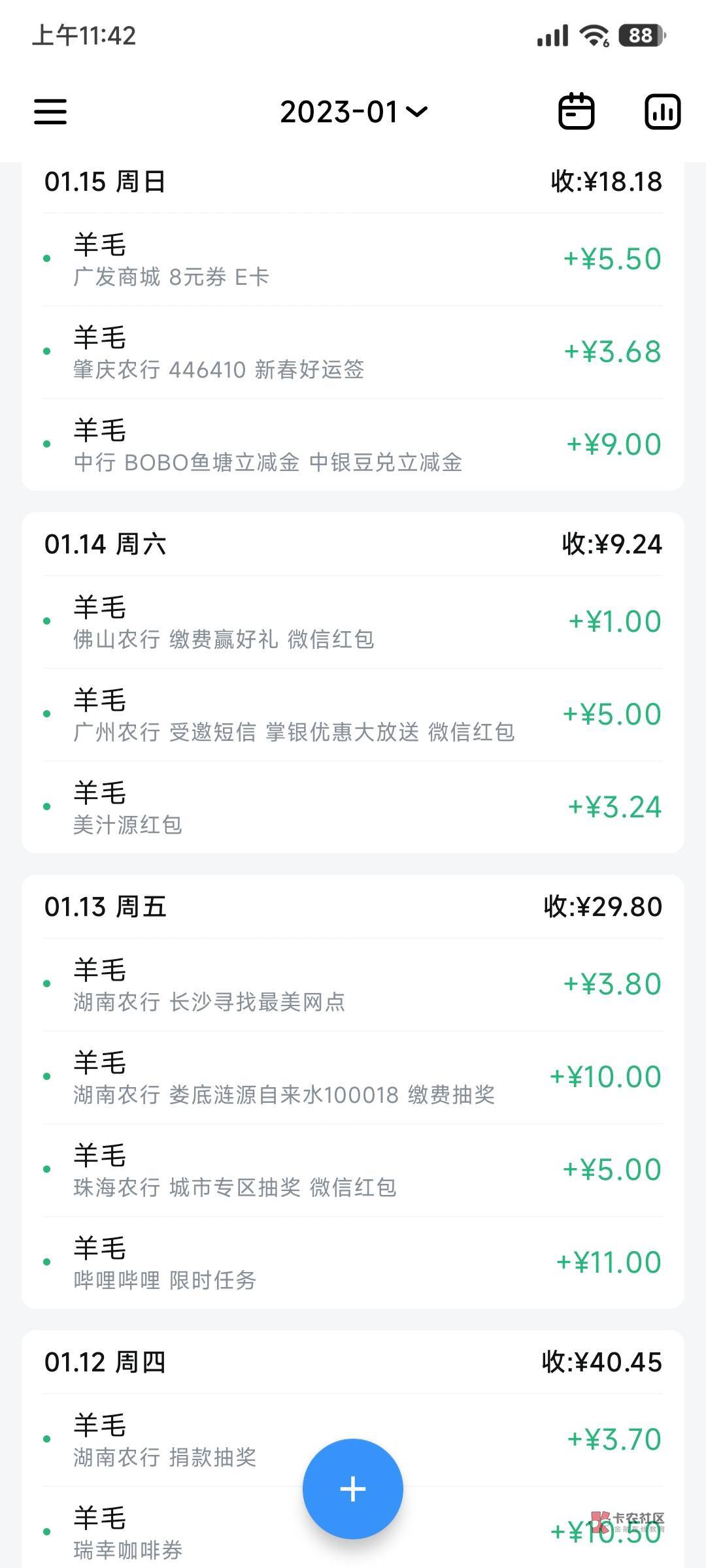Viewport: 706px width, 1568px height.
Task: Tap the 01.13 周五 date header
Action: click(106, 907)
